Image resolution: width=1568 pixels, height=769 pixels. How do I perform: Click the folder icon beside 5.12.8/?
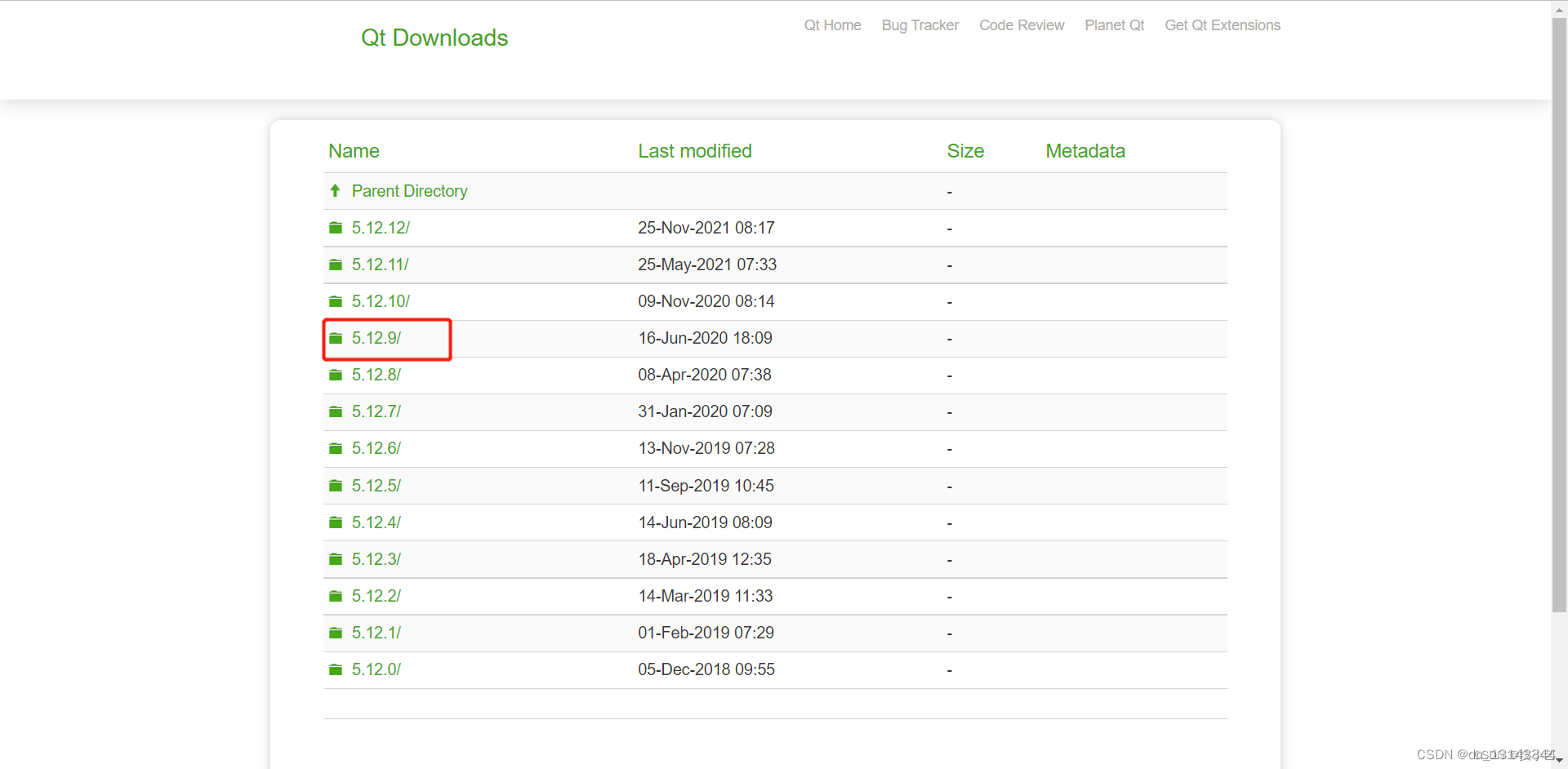[336, 375]
